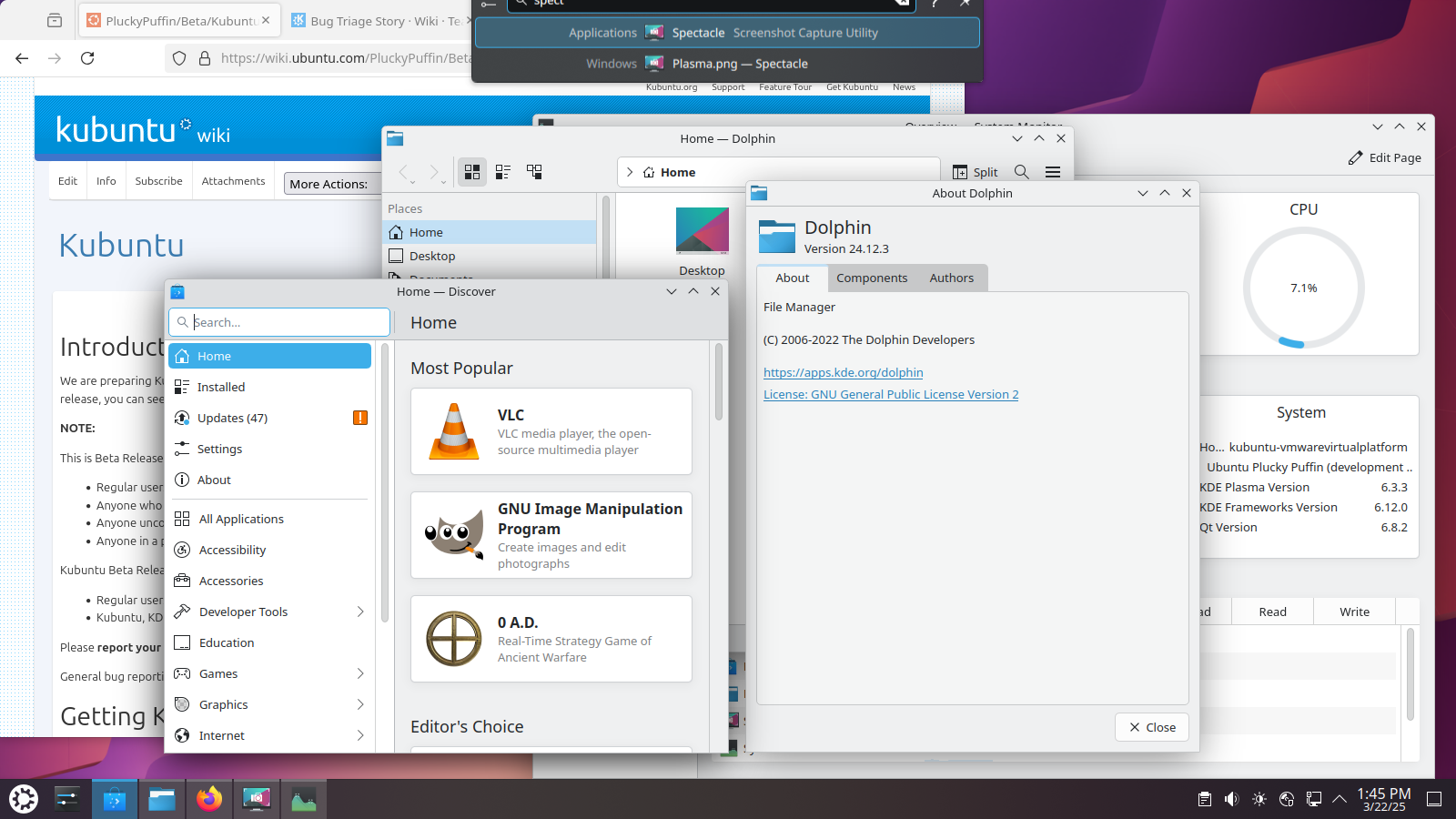Image resolution: width=1456 pixels, height=819 pixels.
Task: Open System Monitor taskbar icon
Action: tap(304, 799)
